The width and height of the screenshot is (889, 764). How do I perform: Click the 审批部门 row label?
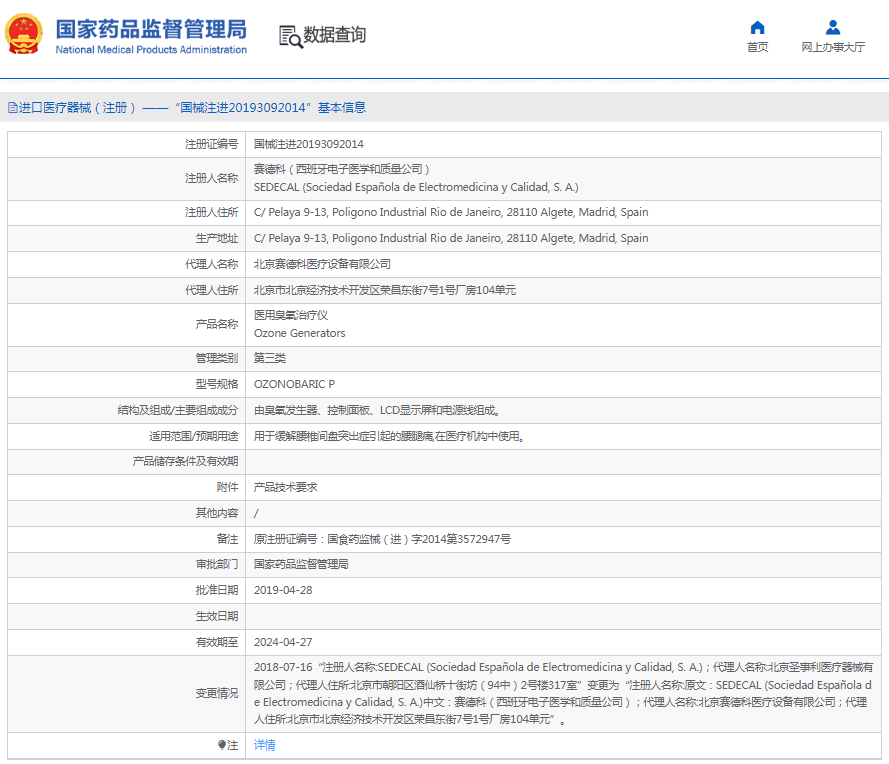tap(217, 564)
